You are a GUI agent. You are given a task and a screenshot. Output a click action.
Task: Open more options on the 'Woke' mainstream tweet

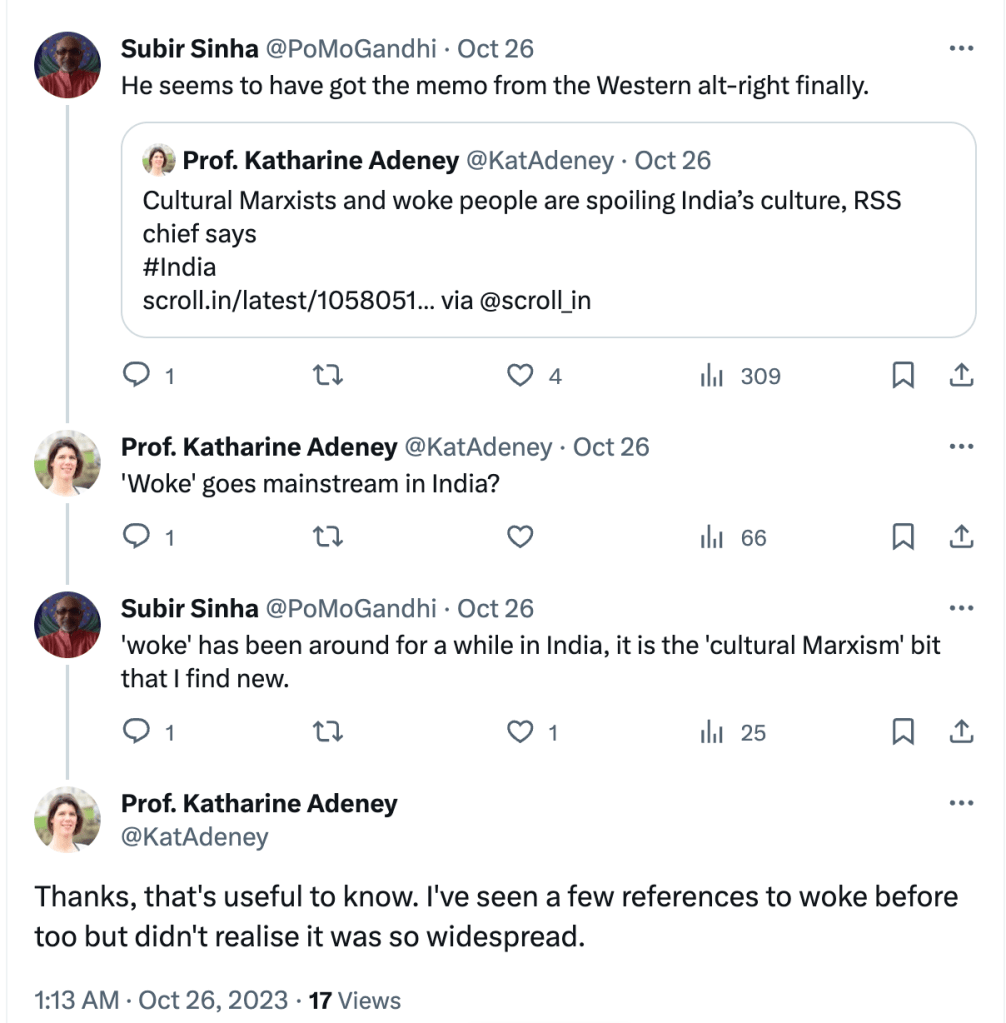coord(960,446)
